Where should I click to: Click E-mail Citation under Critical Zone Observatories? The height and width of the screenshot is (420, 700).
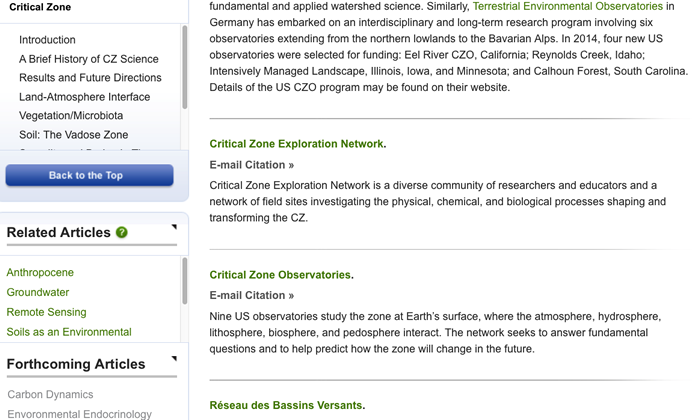[x=252, y=295]
